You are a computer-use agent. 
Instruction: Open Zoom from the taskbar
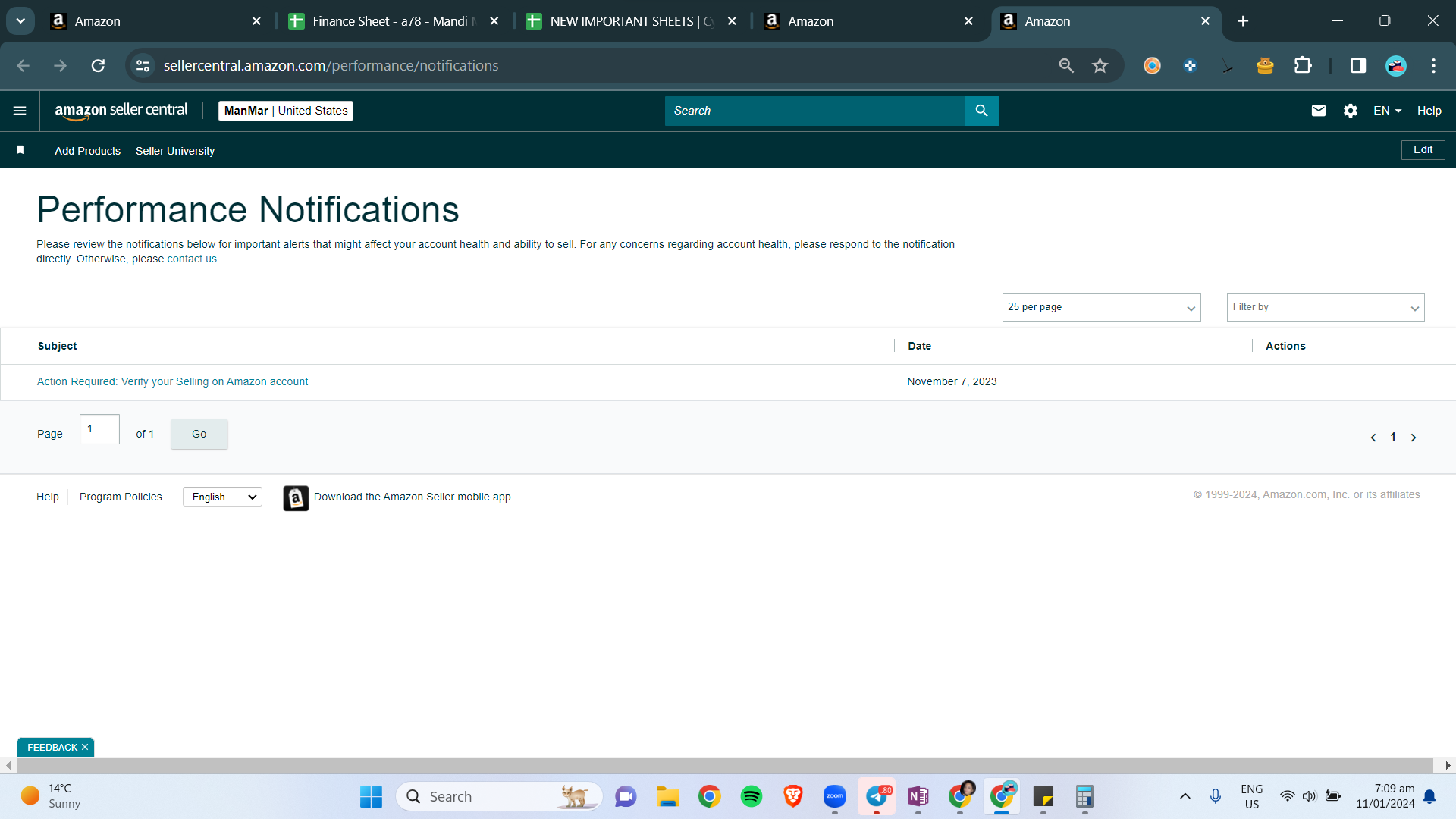coord(834,796)
